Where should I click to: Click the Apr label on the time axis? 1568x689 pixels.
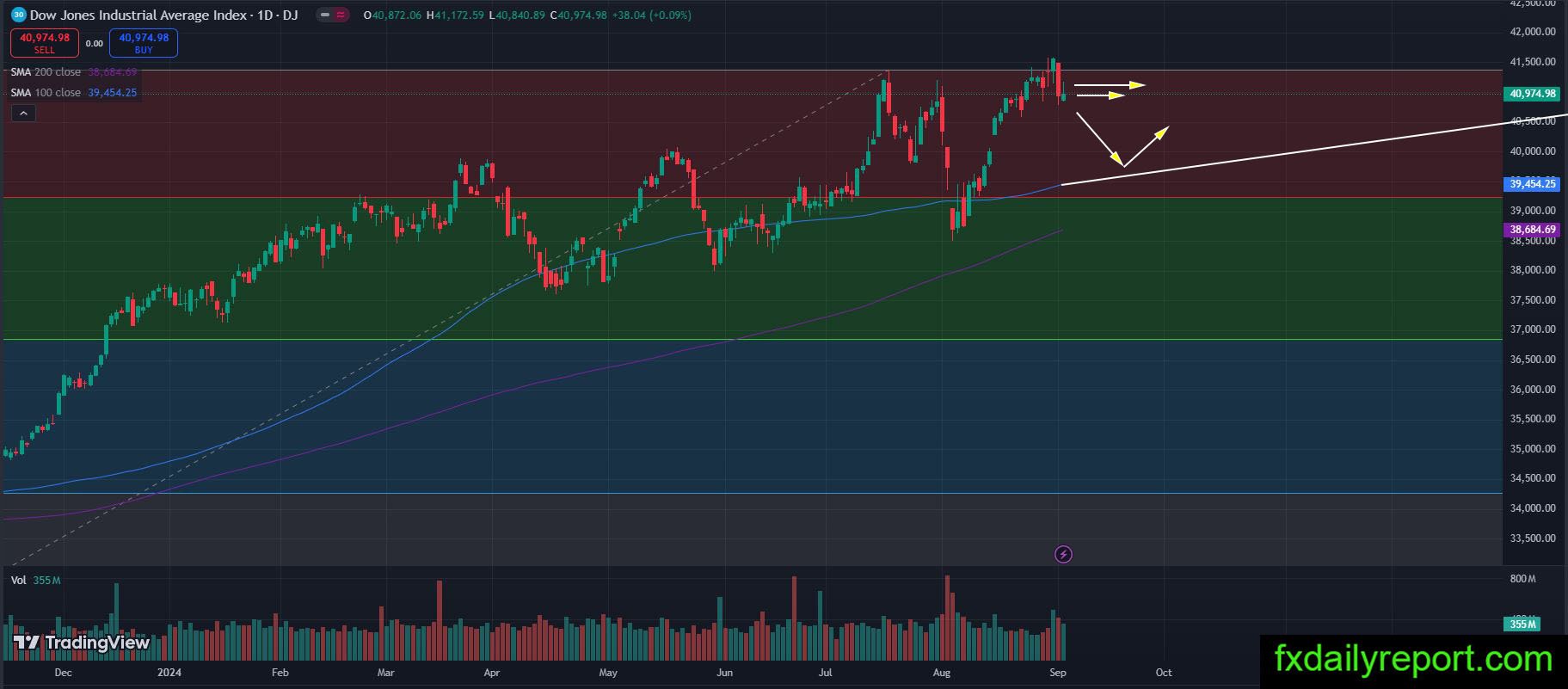[491, 673]
